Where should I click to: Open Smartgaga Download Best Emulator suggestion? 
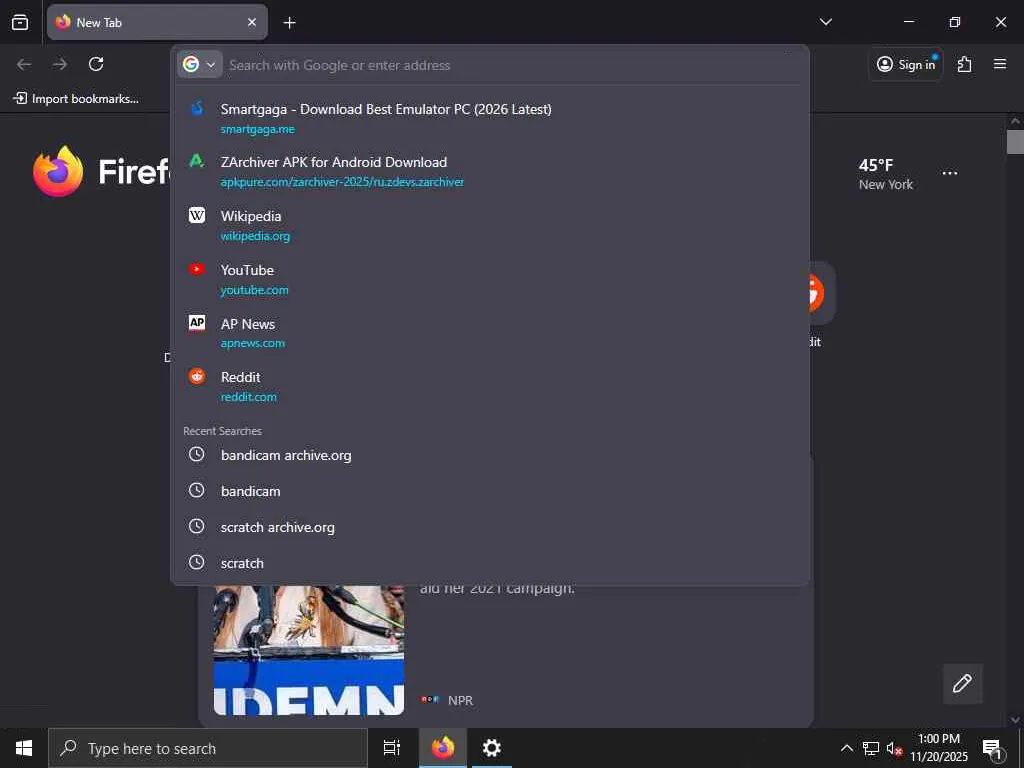point(490,118)
